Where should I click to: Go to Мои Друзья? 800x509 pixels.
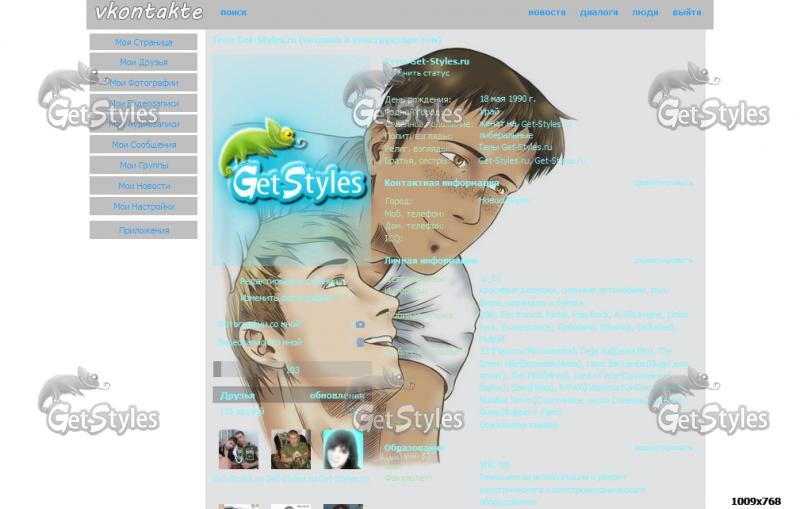point(143,62)
